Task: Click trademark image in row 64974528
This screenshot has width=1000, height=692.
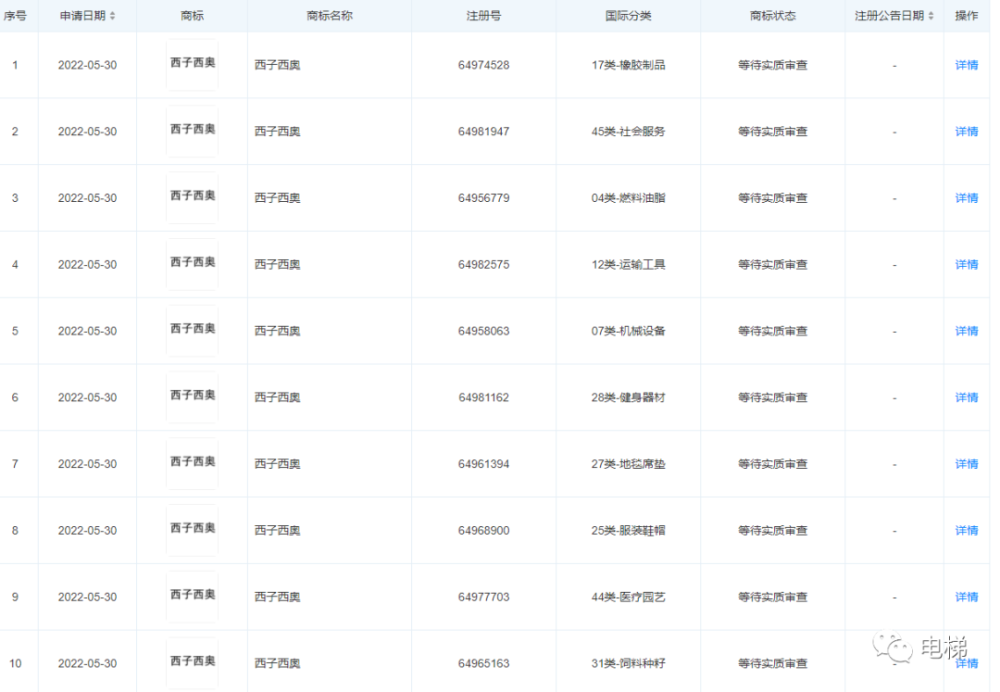Action: pos(192,64)
